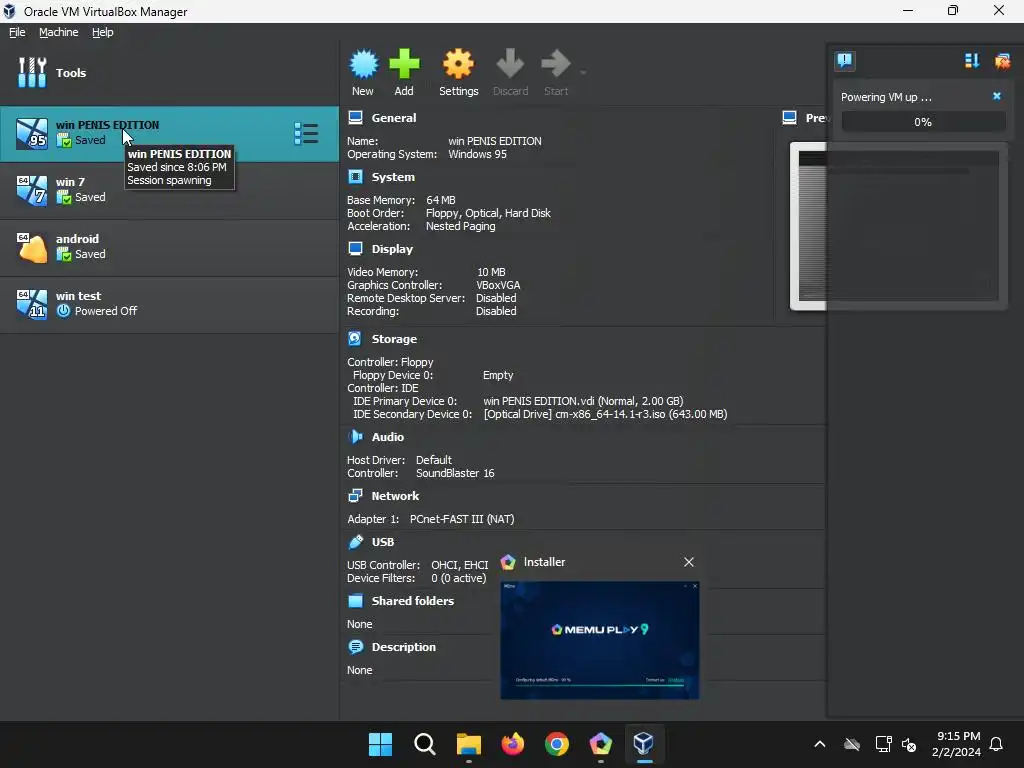Viewport: 1024px width, 768px height.
Task: Open the File menu
Action: coord(17,32)
